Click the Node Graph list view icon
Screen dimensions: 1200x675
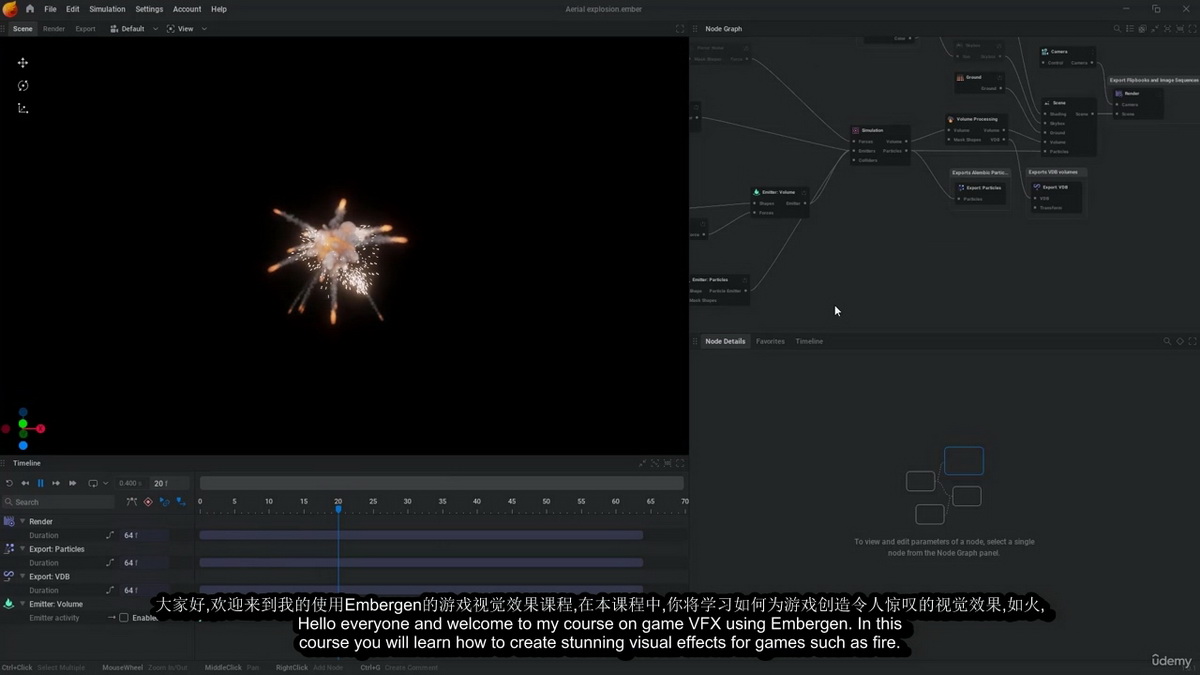pos(1130,29)
